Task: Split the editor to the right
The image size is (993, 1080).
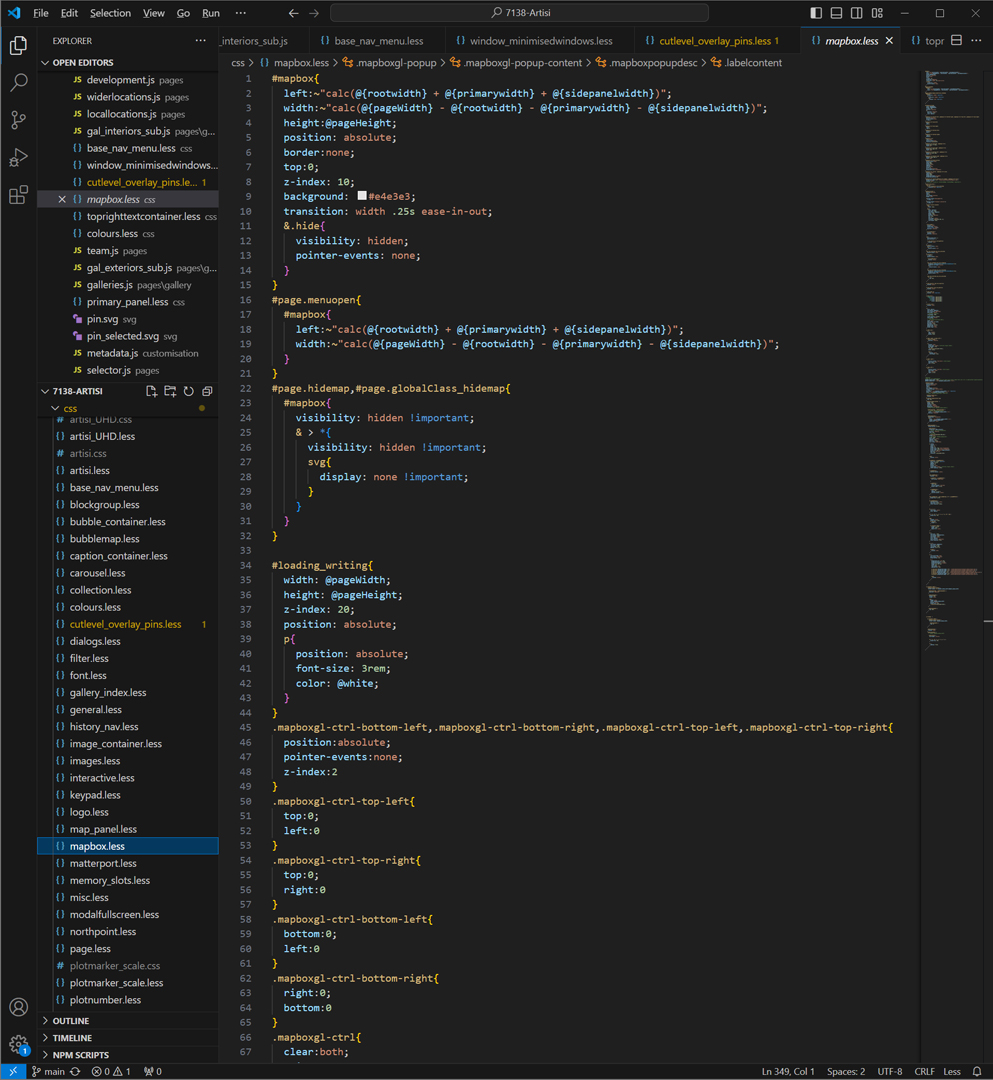Action: [957, 41]
